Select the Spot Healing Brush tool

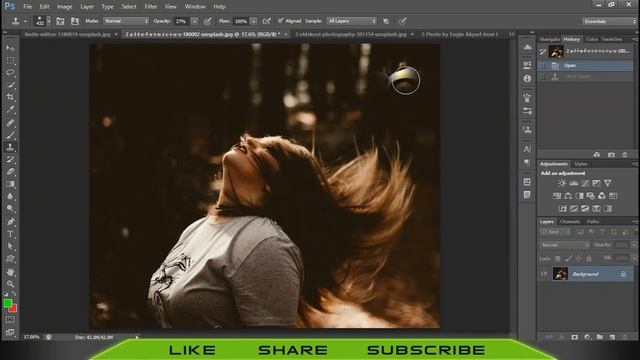tap(10, 122)
